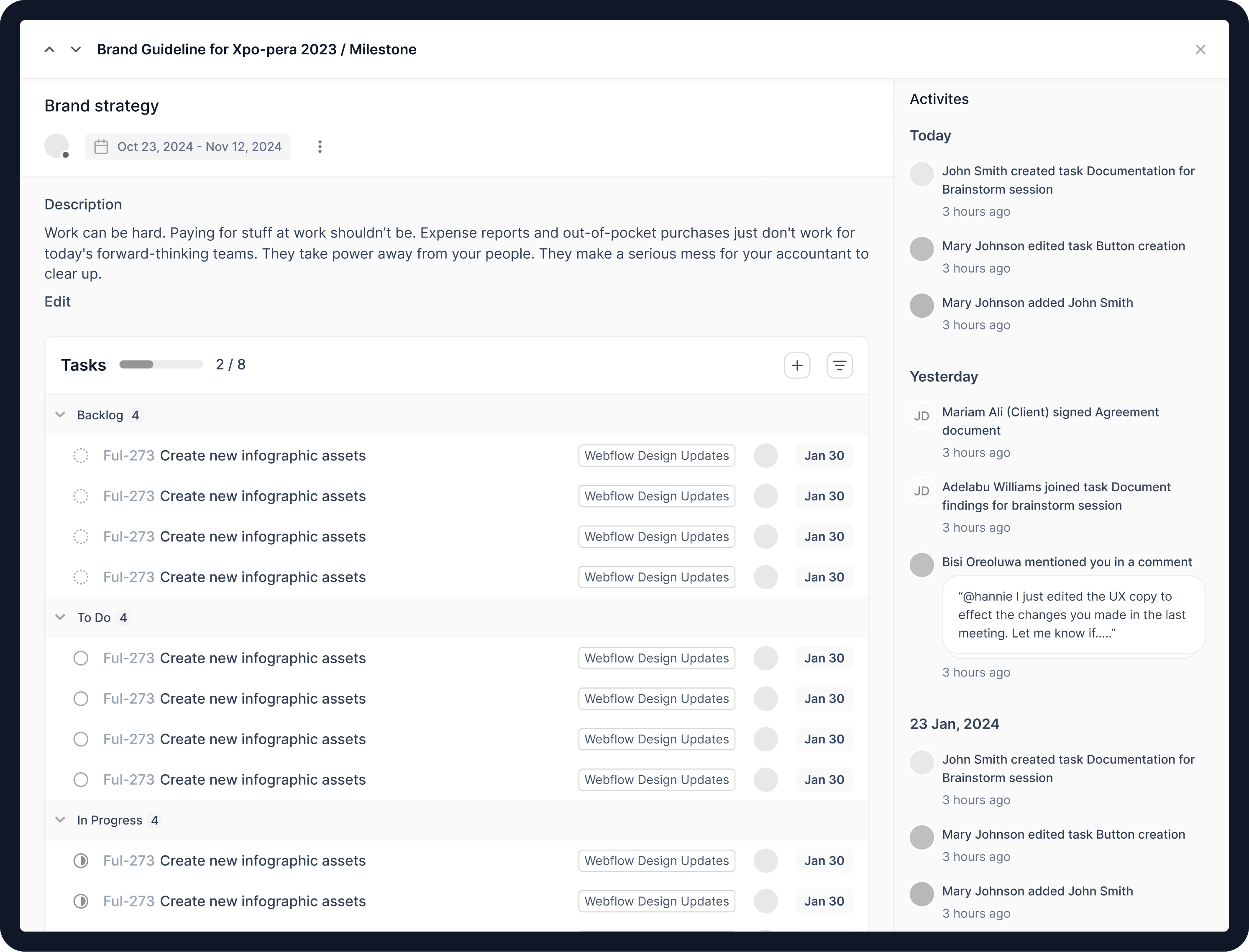The width and height of the screenshot is (1249, 952).
Task: Click assignee avatar on second To Do task
Action: pyautogui.click(x=765, y=699)
